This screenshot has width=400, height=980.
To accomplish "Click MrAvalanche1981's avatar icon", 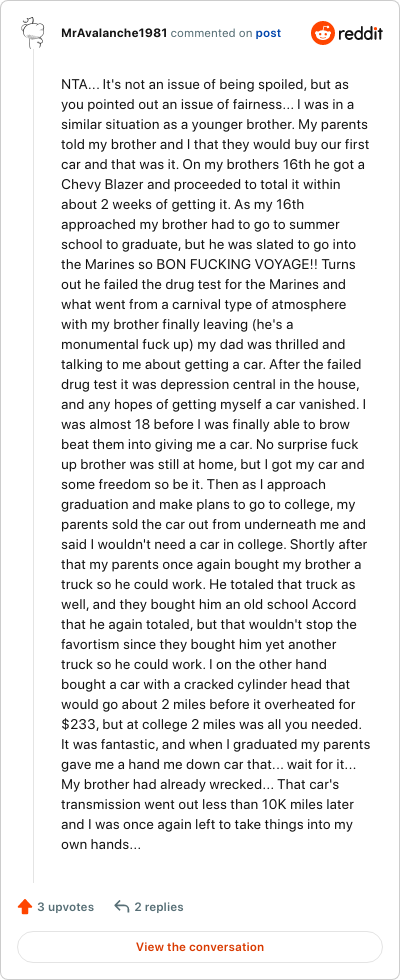I will tap(32, 33).
